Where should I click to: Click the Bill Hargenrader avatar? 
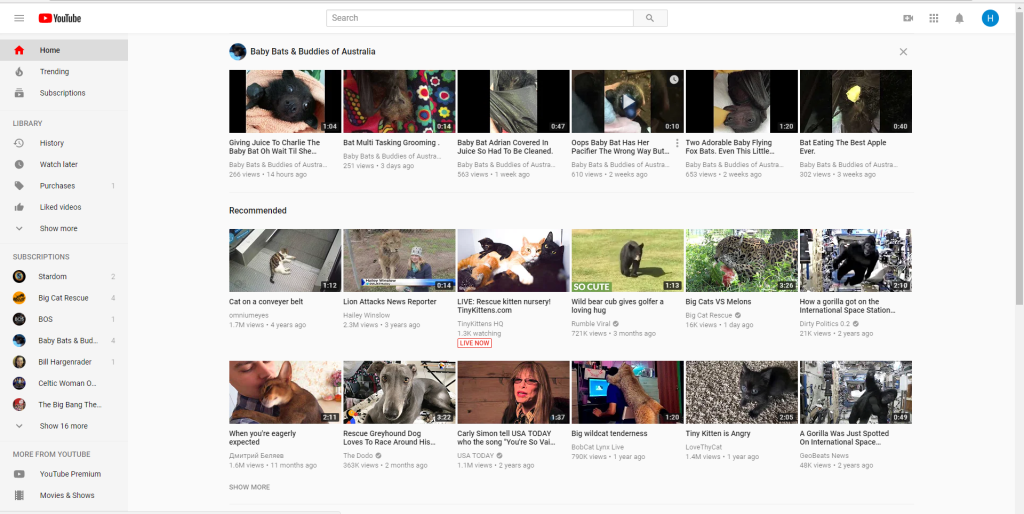coord(19,362)
